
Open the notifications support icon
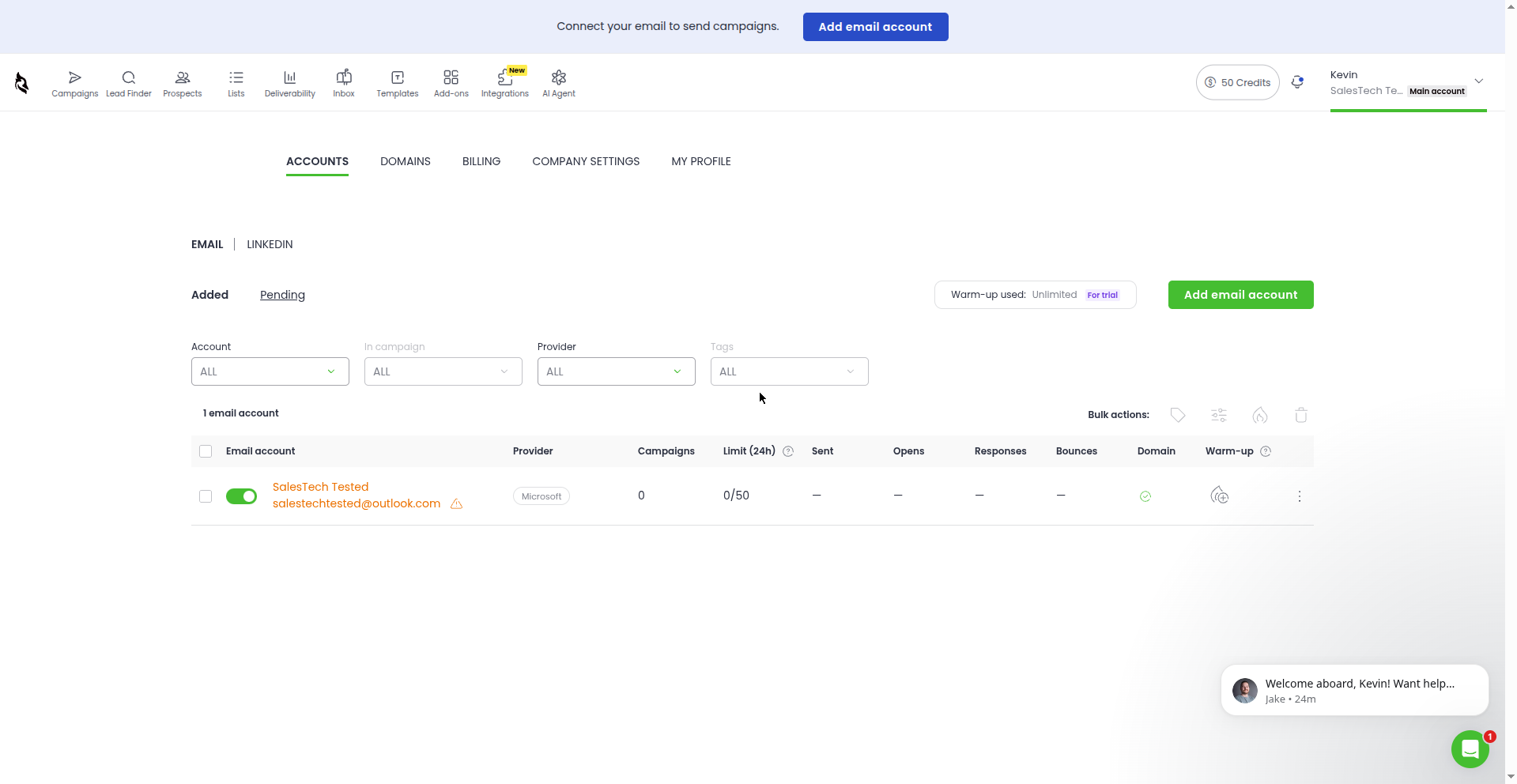coord(1297,82)
